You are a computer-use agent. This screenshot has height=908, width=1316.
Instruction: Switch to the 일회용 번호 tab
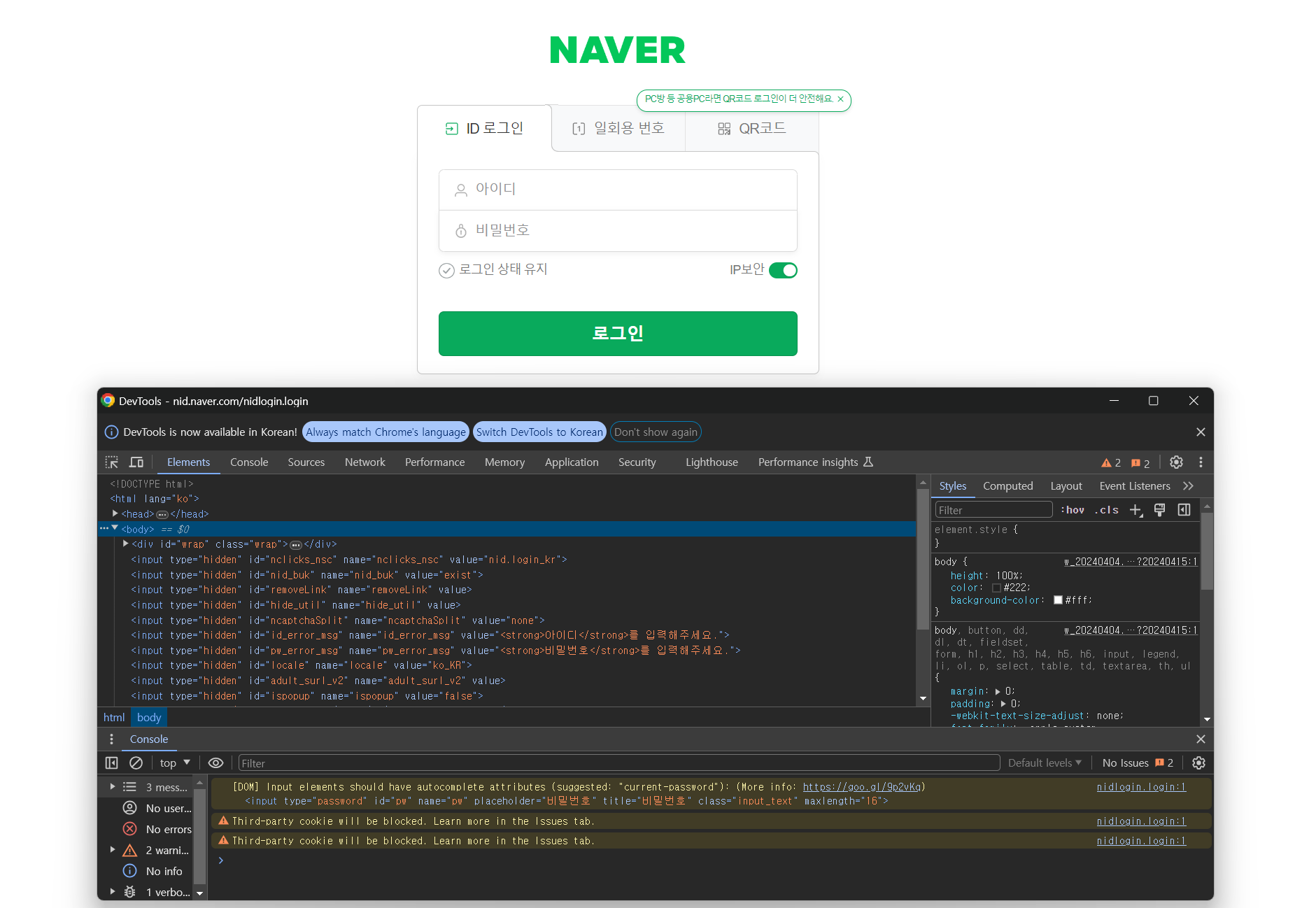[x=618, y=129]
